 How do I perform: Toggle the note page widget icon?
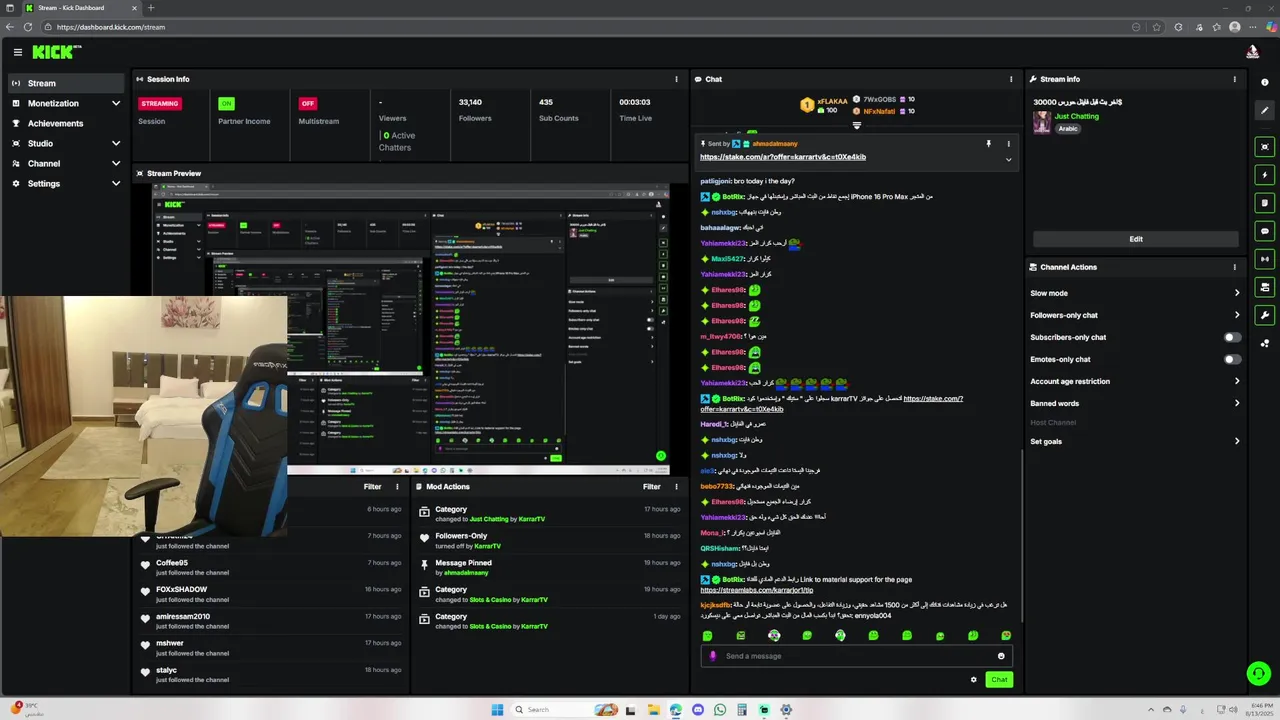click(x=1265, y=203)
